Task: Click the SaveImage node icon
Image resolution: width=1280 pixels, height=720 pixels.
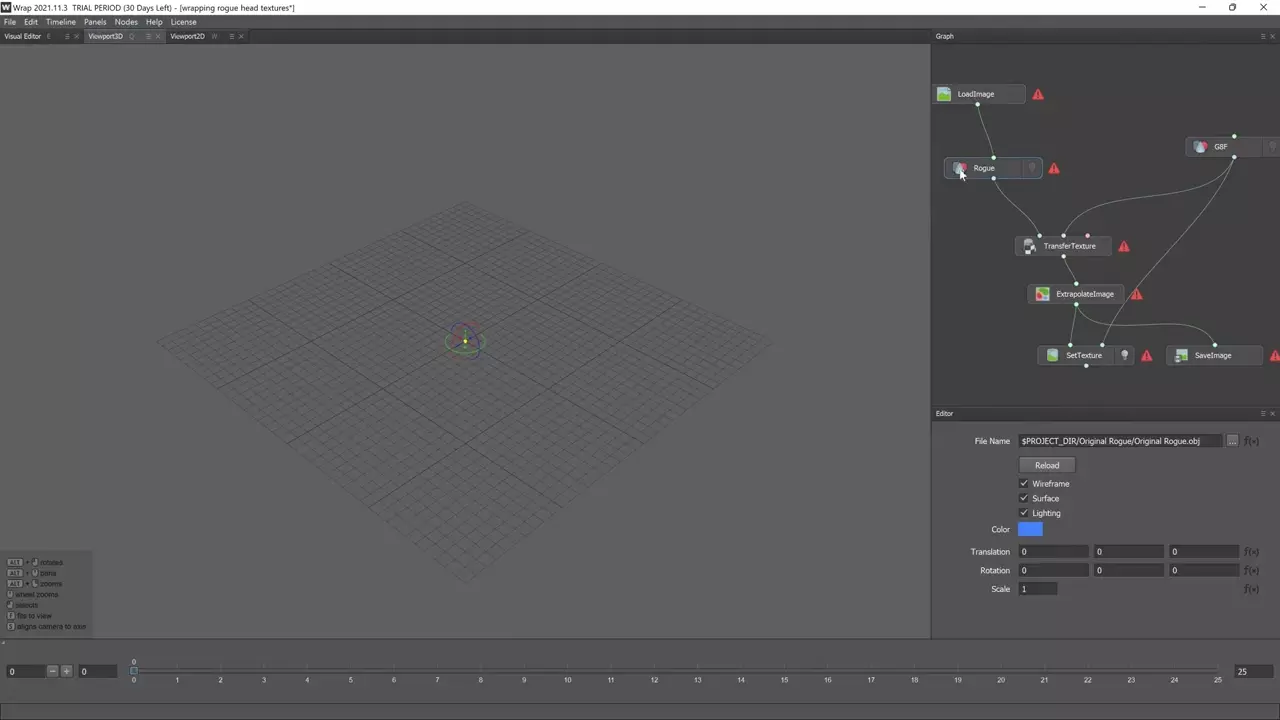Action: click(x=1181, y=355)
